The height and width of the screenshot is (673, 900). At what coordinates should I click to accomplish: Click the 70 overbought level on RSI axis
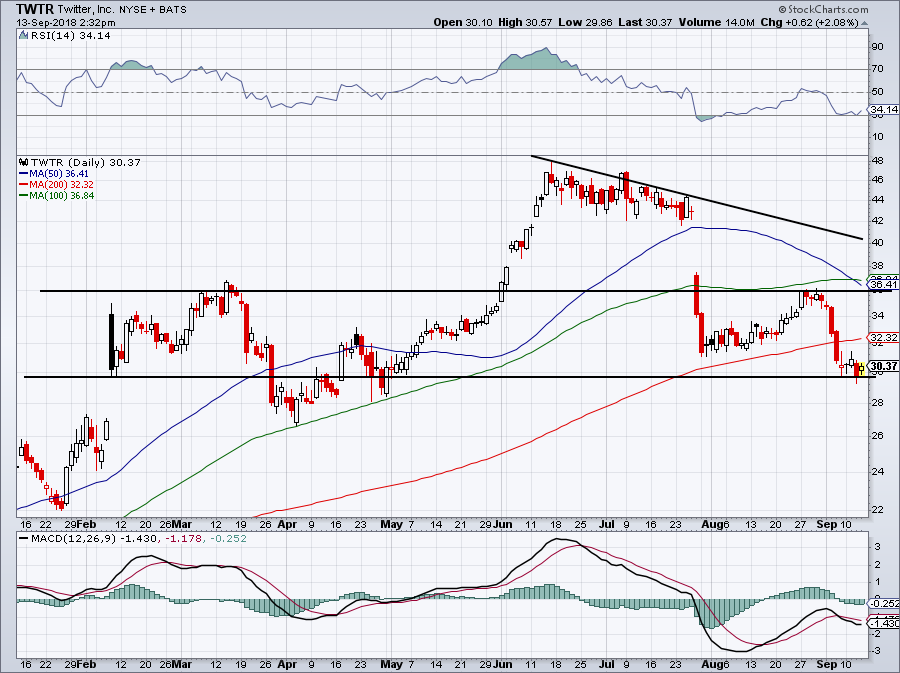click(x=878, y=69)
